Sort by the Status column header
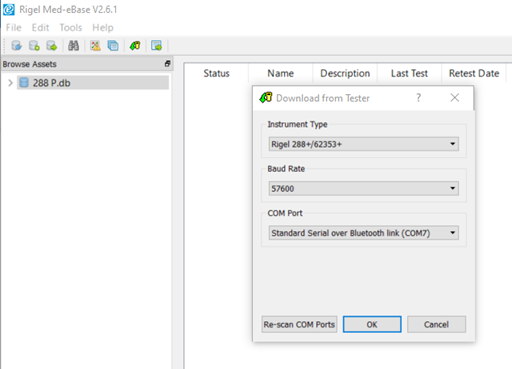The width and height of the screenshot is (512, 369). pyautogui.click(x=216, y=73)
